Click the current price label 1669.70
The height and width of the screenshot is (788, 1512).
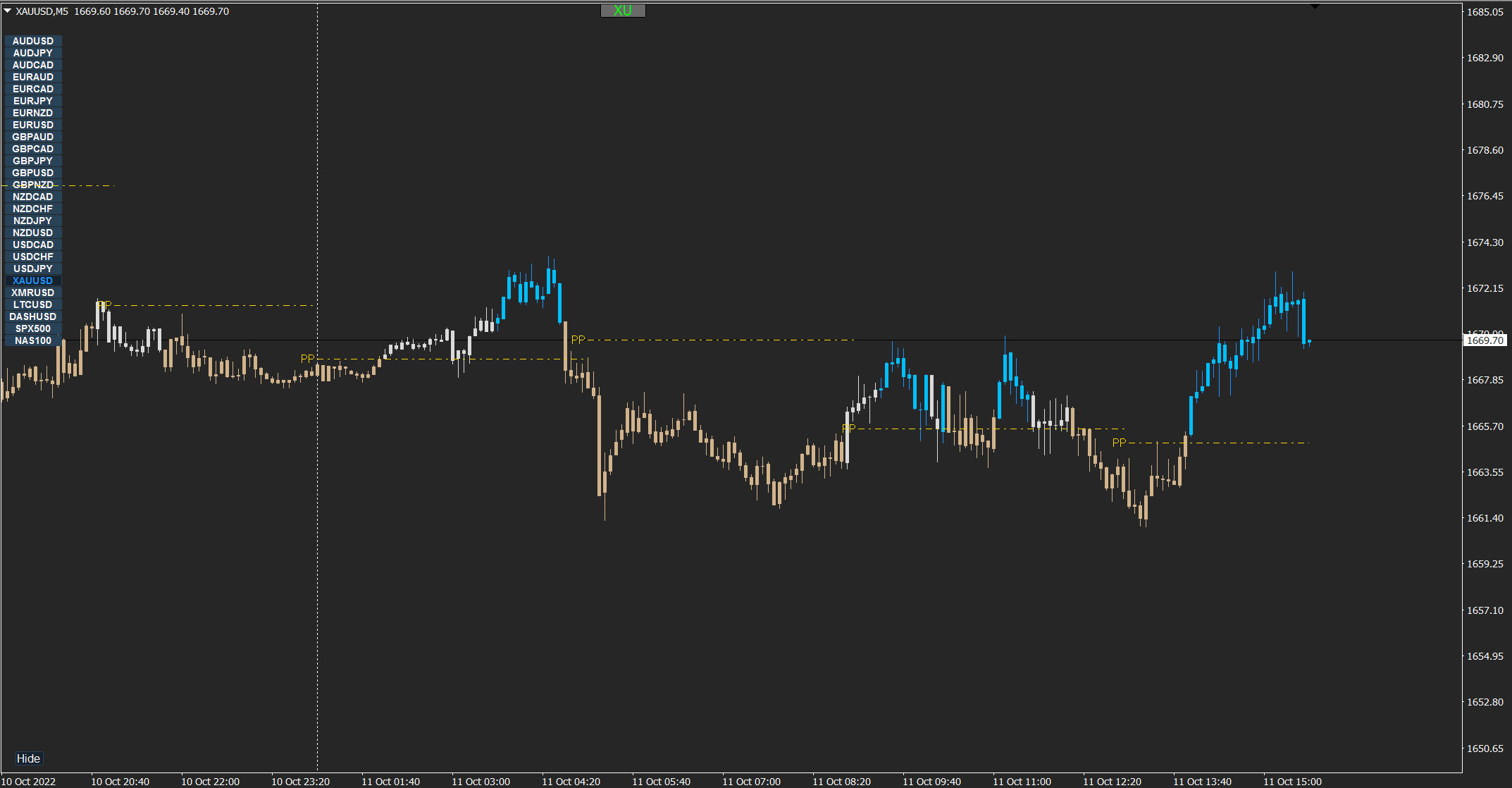click(1485, 340)
